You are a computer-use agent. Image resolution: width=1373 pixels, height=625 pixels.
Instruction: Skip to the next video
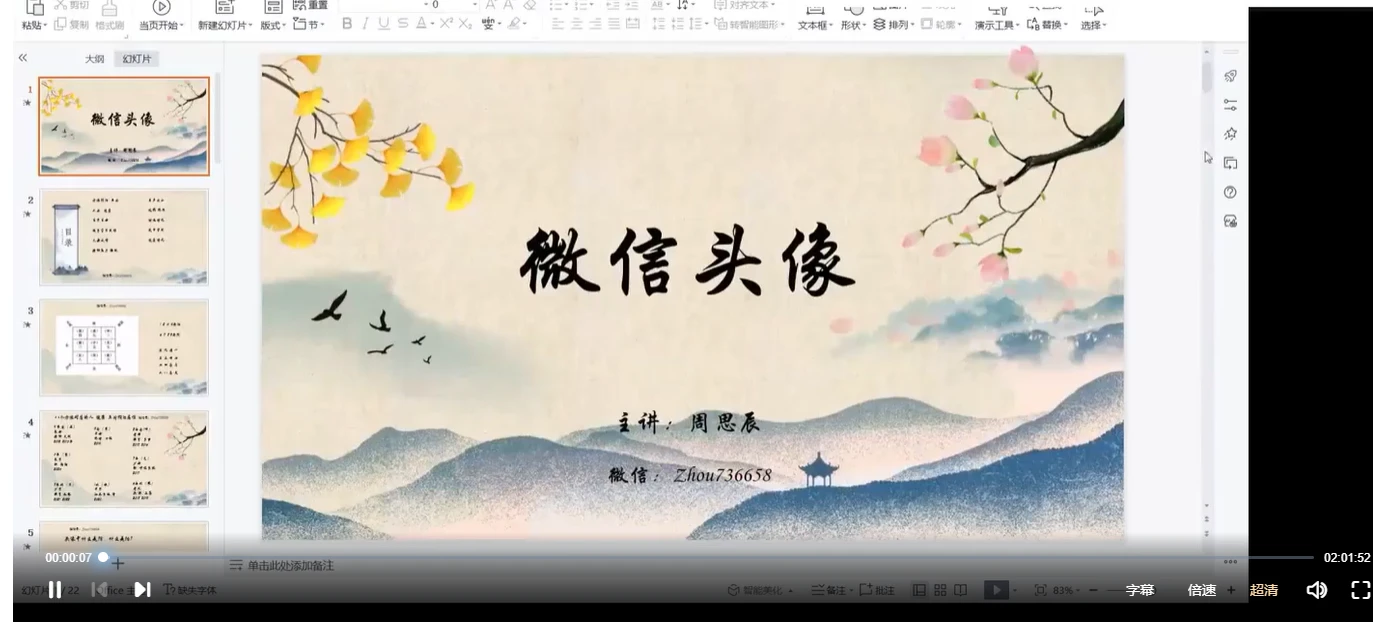click(142, 590)
